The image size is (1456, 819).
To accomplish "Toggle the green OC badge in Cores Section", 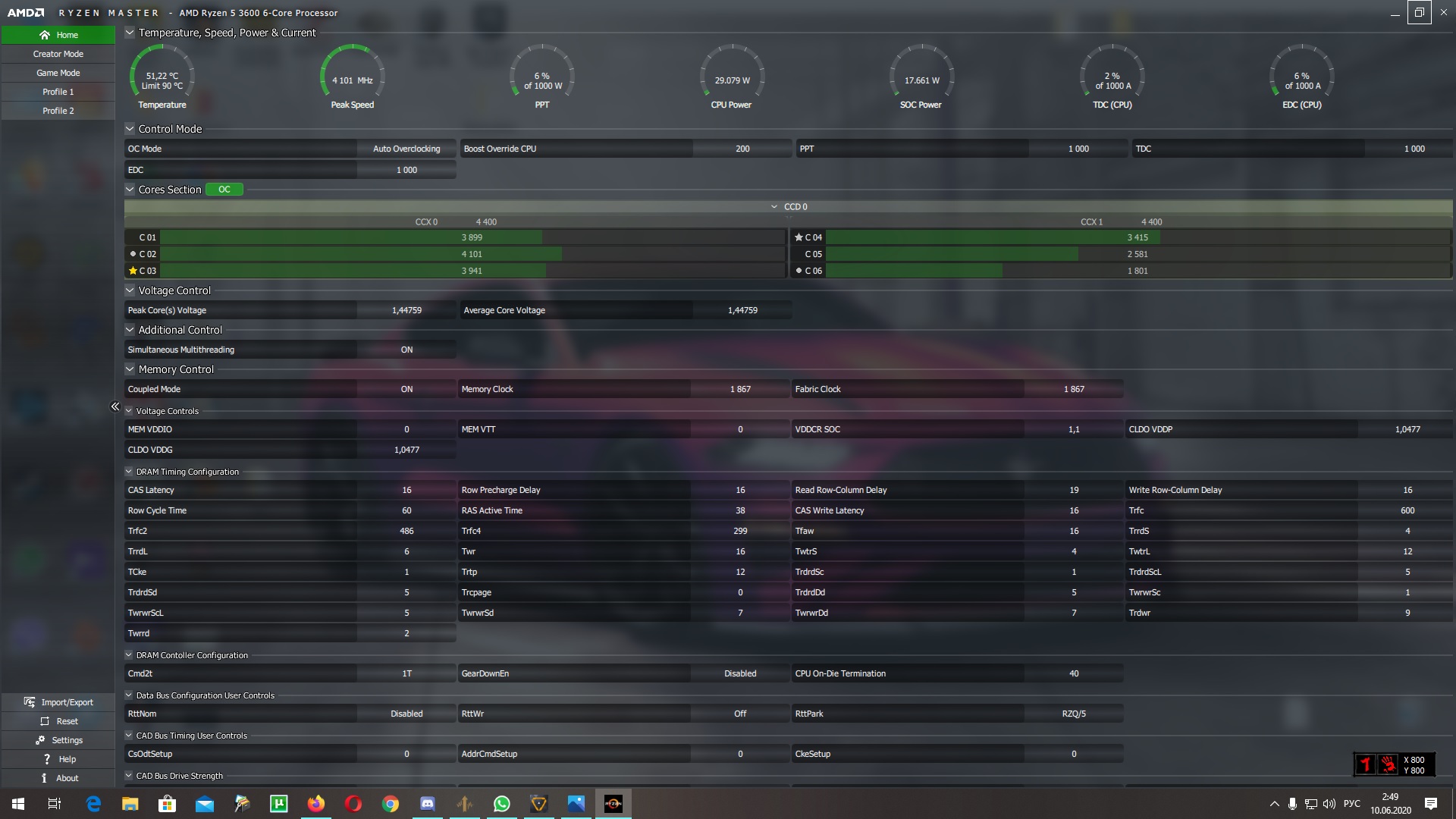I will 224,190.
